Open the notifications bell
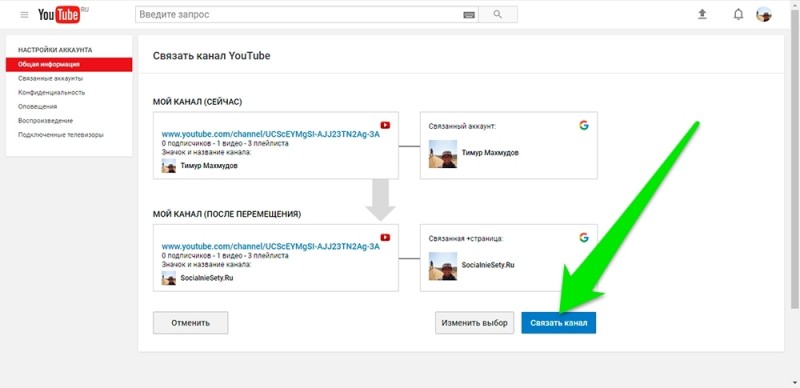The image size is (800, 388). tap(738, 14)
